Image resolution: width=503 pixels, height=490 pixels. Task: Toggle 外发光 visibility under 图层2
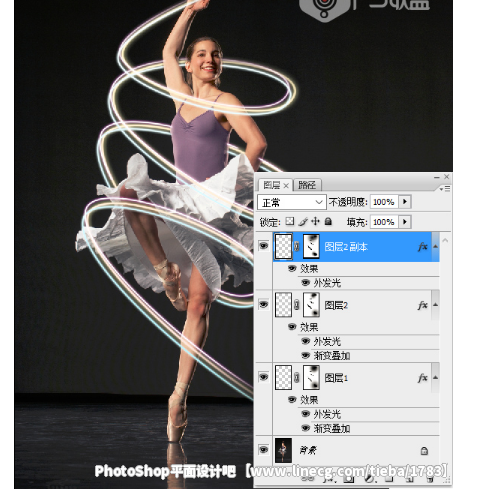pos(306,341)
